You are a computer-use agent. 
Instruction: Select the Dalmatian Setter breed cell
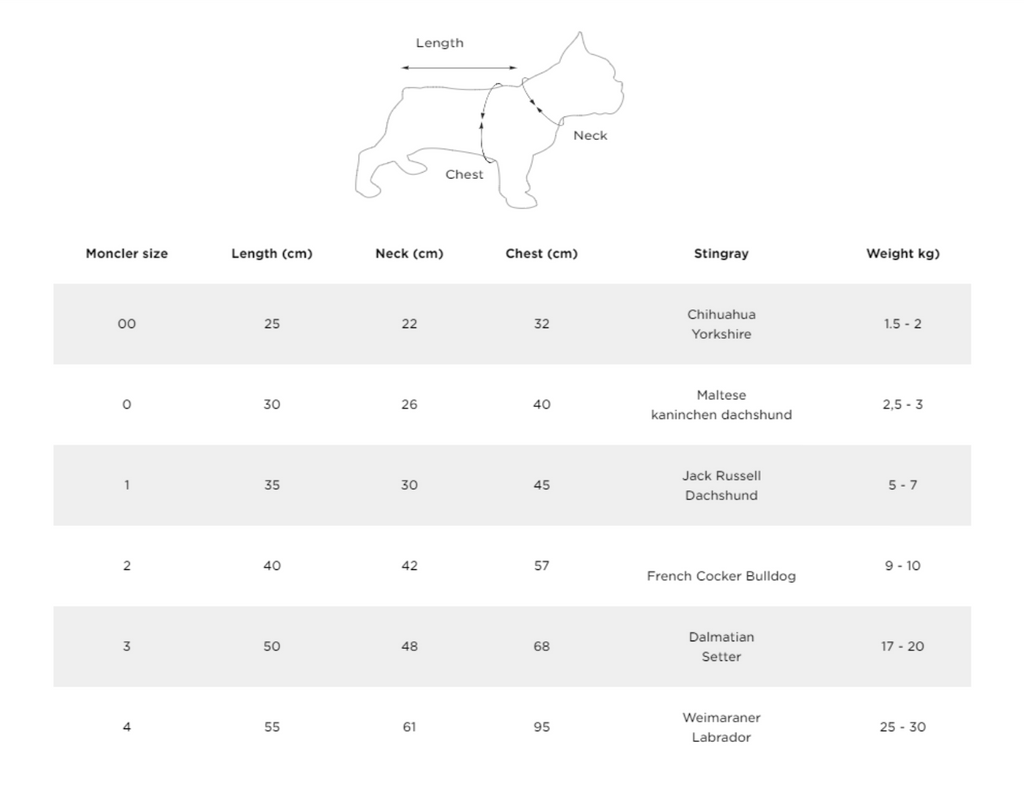(x=721, y=646)
